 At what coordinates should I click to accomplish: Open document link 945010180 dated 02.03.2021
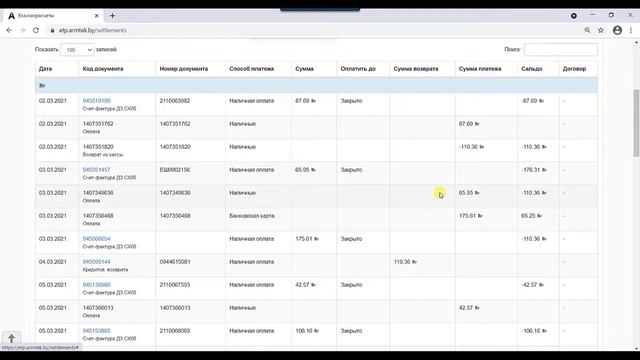tap(97, 100)
